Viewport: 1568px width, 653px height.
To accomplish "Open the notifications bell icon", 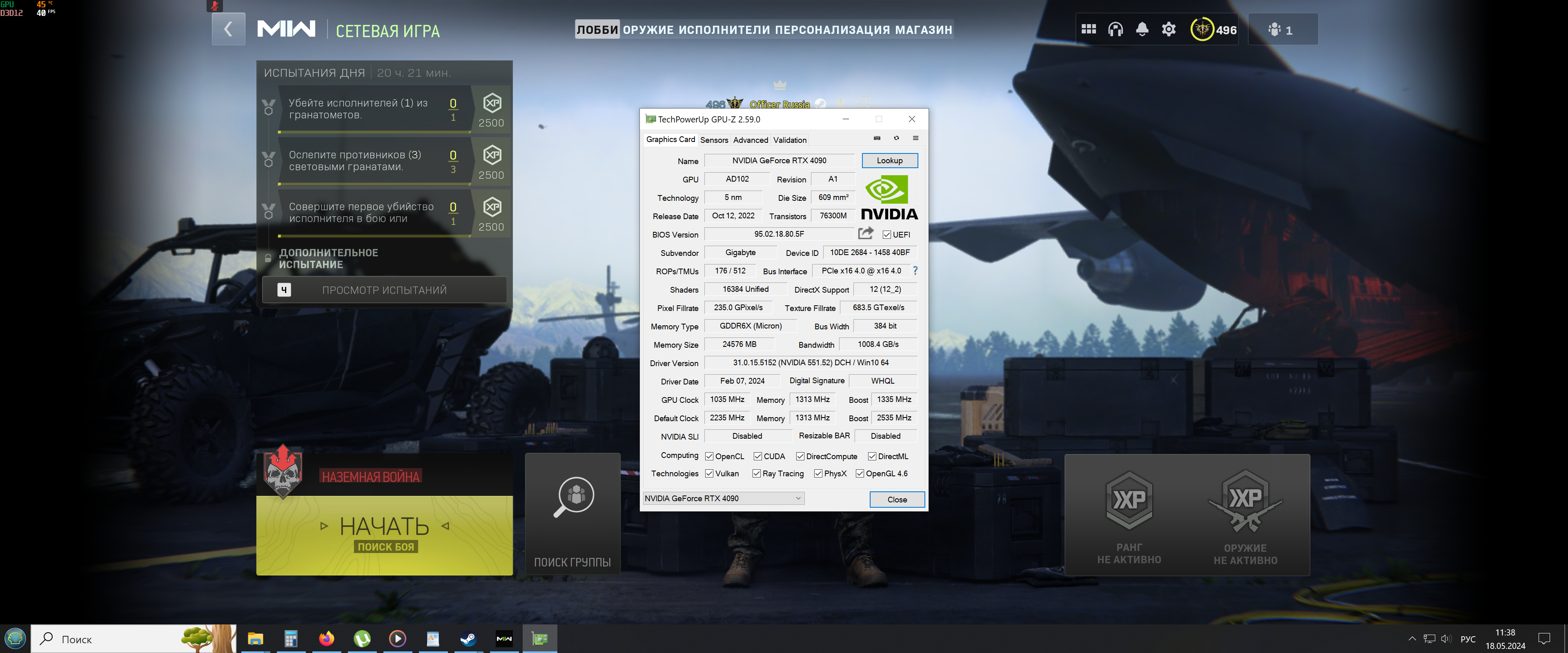I will click(x=1142, y=29).
